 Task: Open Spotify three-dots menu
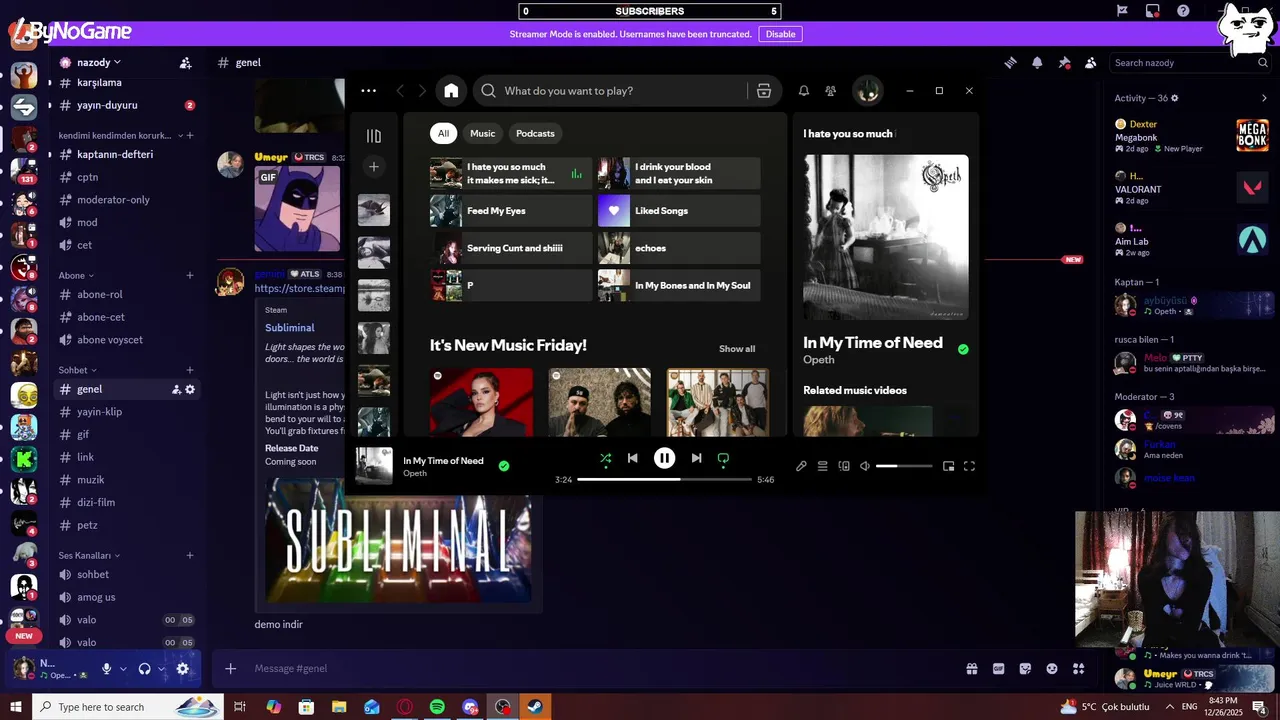coord(368,91)
